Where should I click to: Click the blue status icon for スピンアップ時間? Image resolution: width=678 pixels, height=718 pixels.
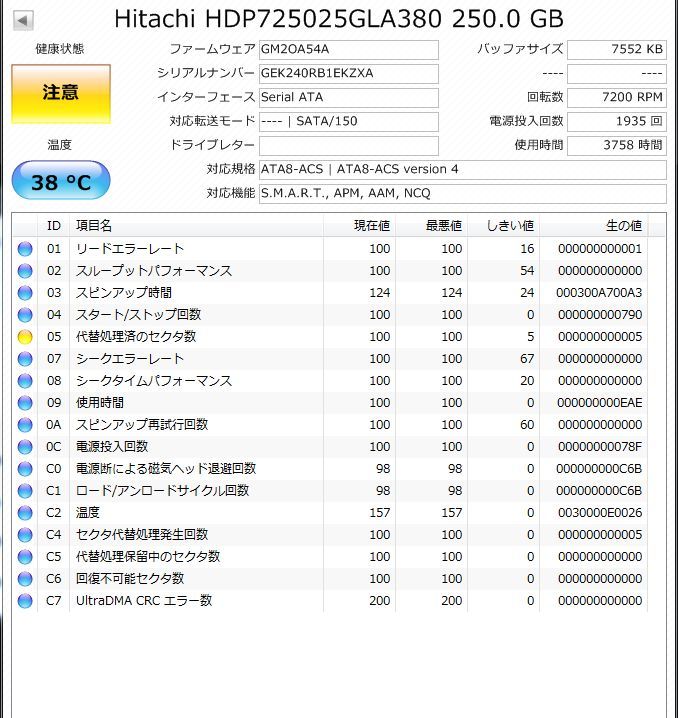coord(25,293)
